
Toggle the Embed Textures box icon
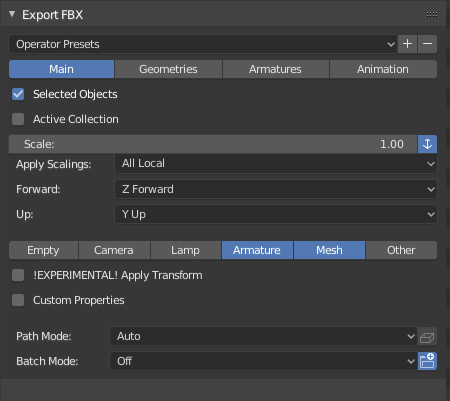coord(427,337)
